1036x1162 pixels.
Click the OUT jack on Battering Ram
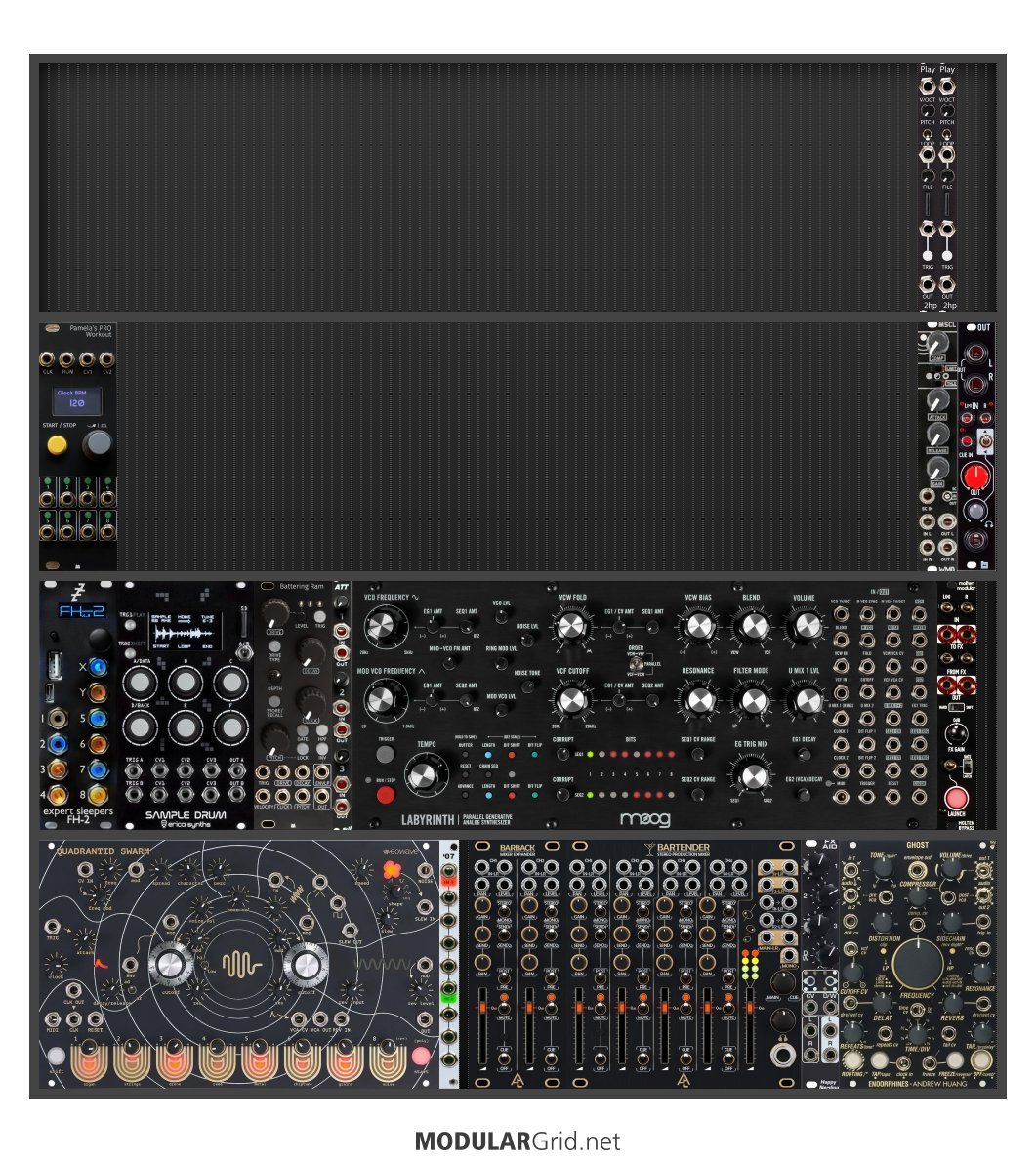point(321,797)
